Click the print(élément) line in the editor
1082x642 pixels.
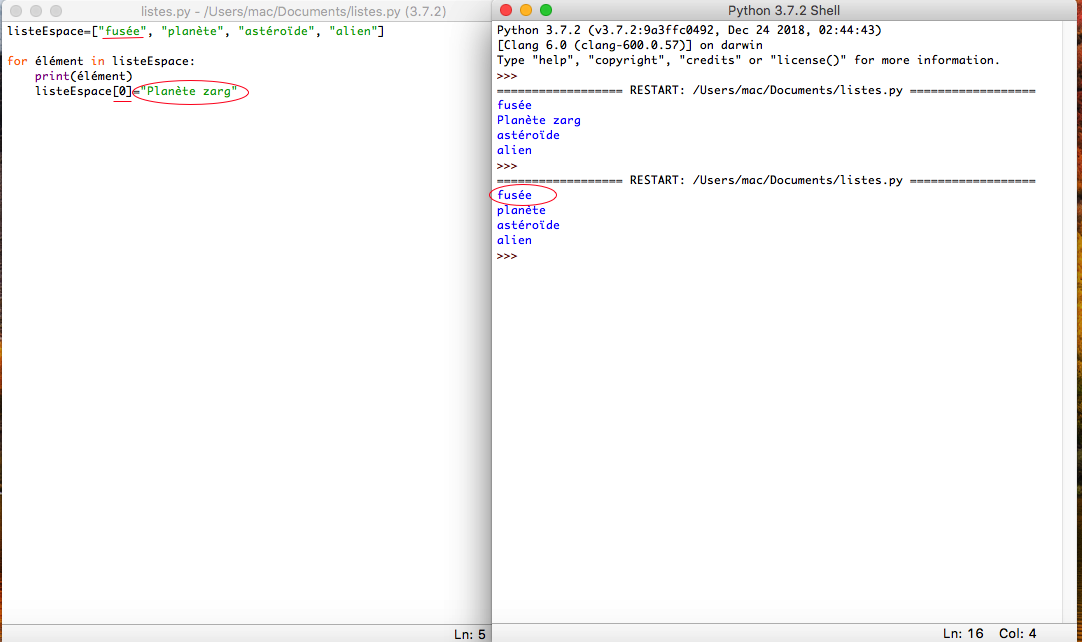[83, 76]
